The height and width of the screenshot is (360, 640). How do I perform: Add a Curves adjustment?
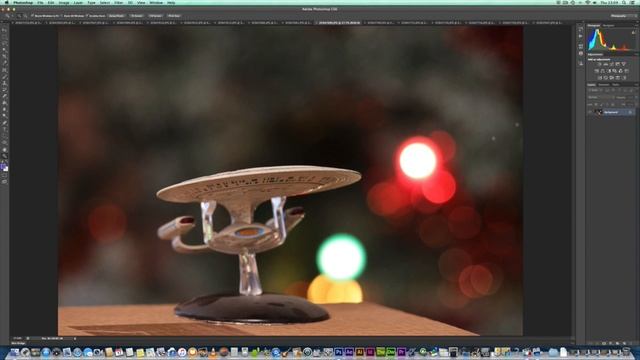tap(611, 64)
